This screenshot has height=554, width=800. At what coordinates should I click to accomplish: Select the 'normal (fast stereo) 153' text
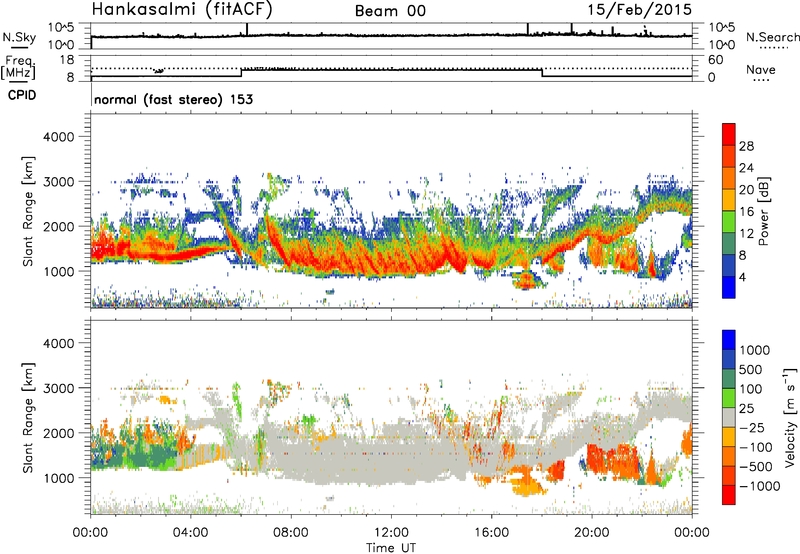(173, 99)
